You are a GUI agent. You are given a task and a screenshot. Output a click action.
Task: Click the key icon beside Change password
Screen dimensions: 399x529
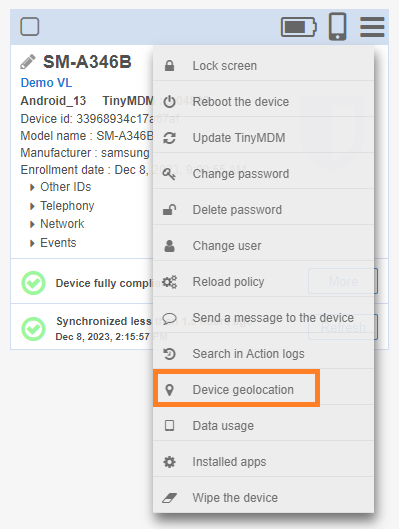pyautogui.click(x=169, y=174)
